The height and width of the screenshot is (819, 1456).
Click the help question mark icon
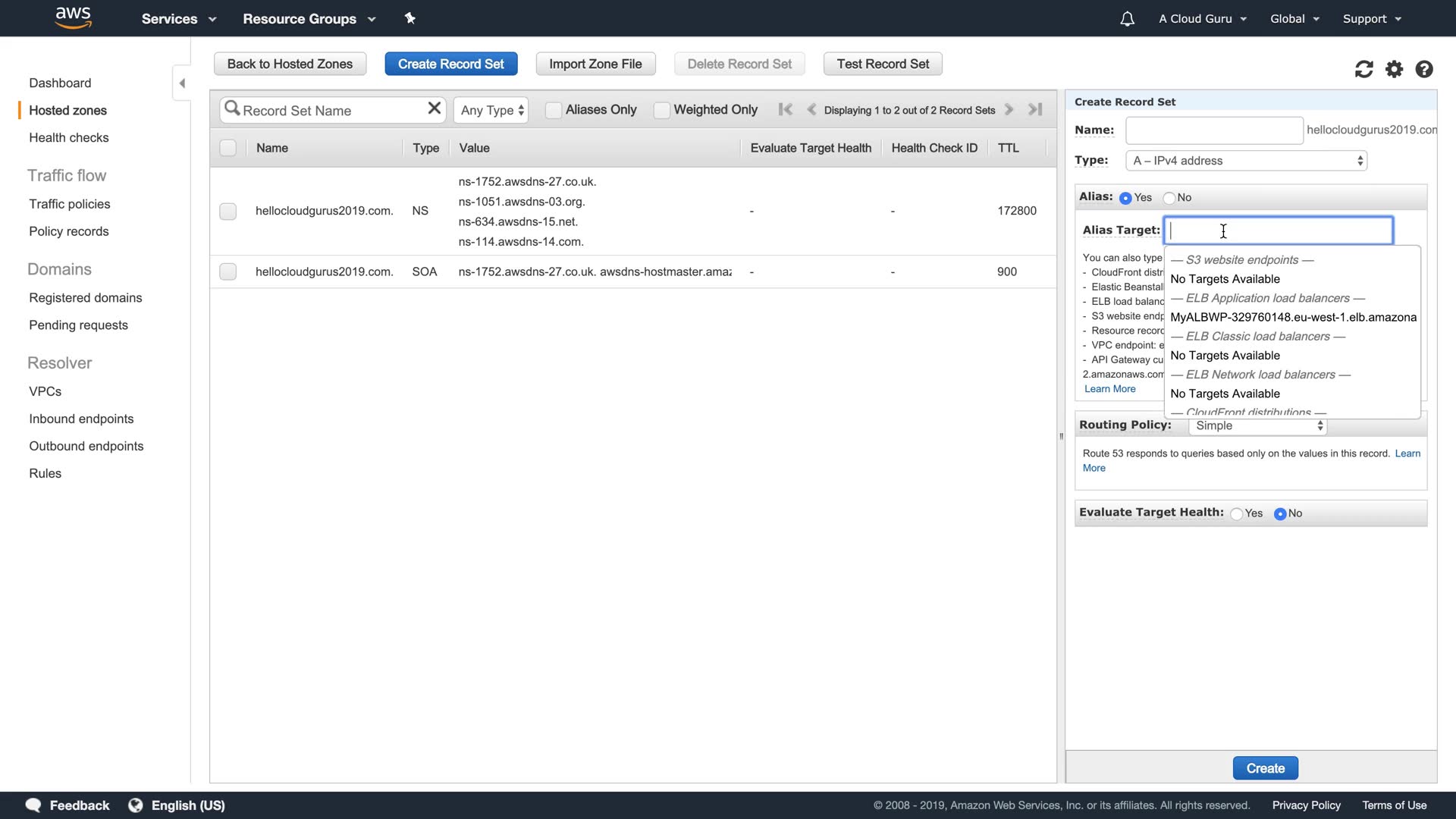tap(1424, 70)
